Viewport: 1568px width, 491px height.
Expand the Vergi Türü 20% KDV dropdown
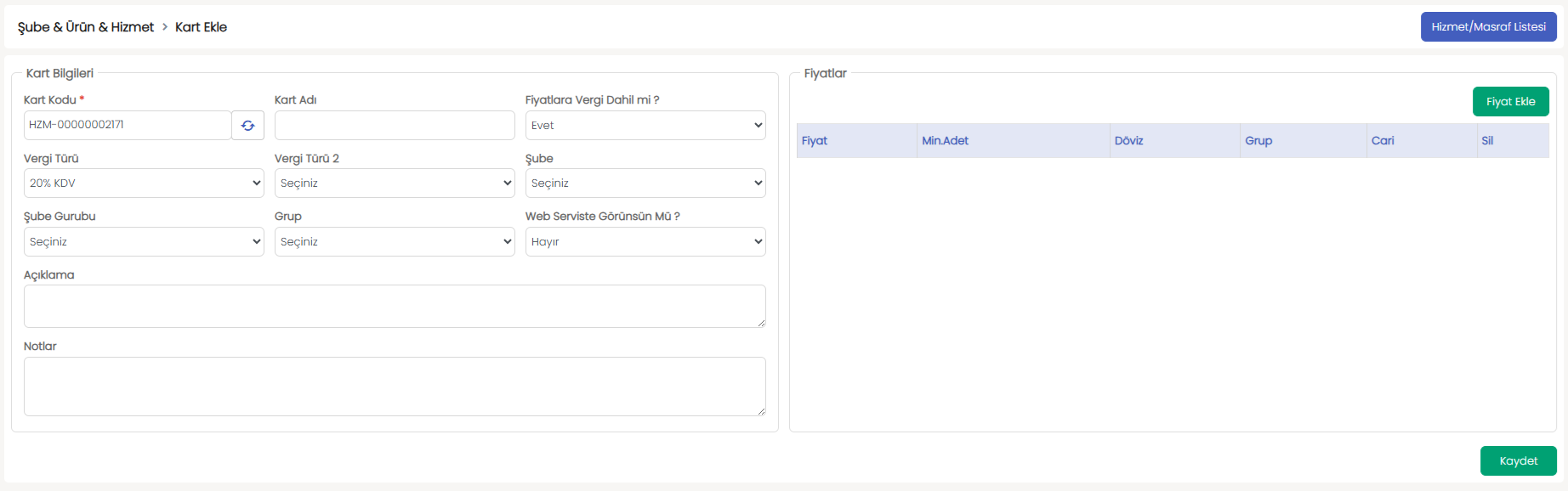(x=144, y=183)
